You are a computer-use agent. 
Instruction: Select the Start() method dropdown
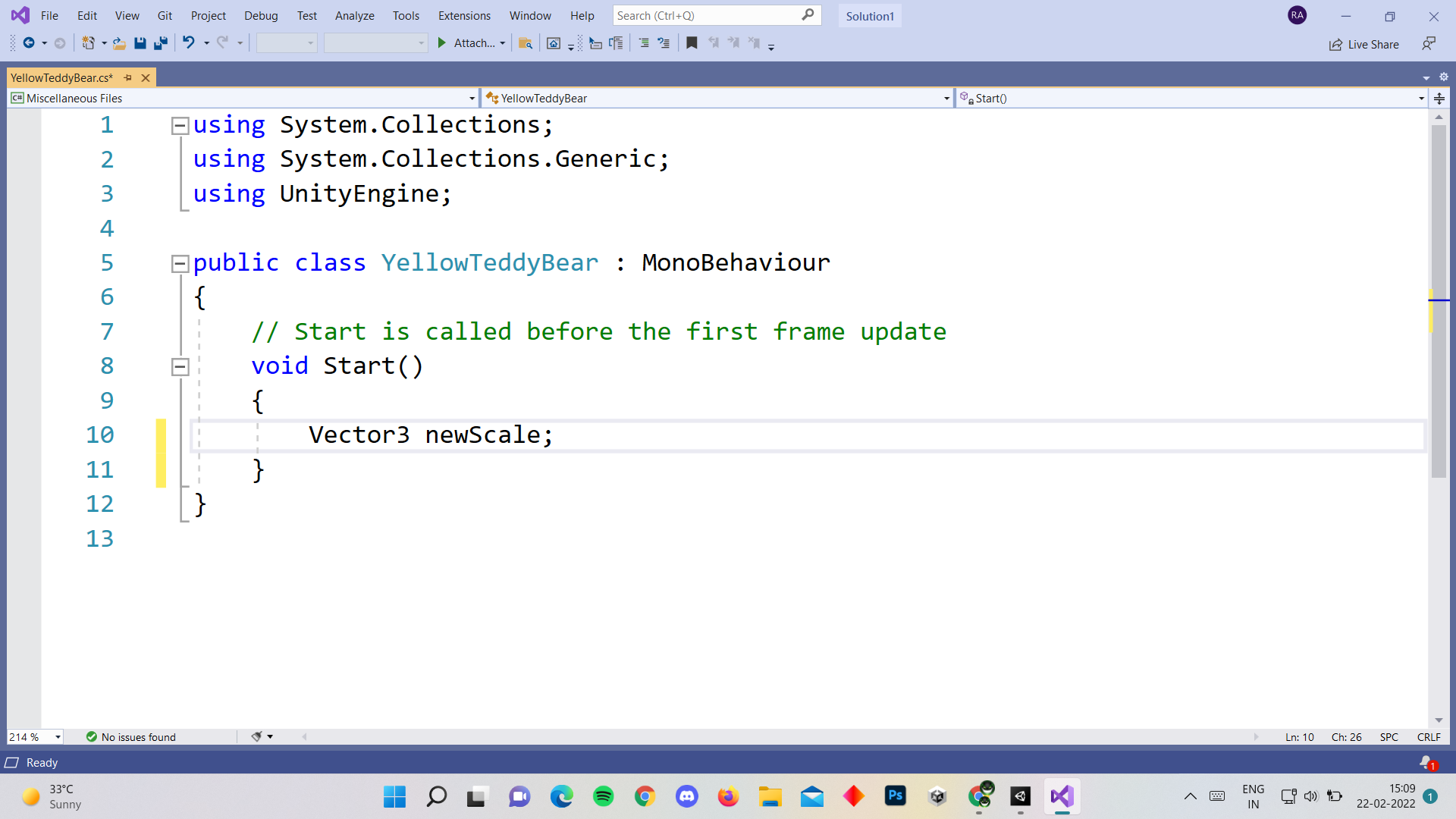click(1188, 98)
